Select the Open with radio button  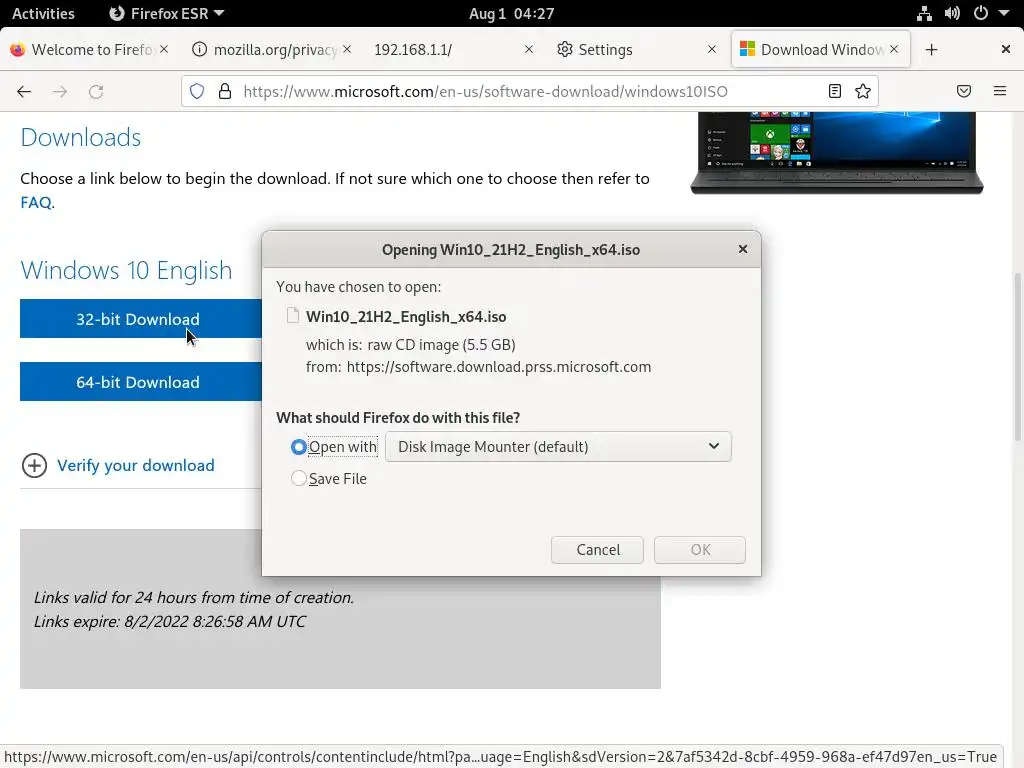click(298, 447)
